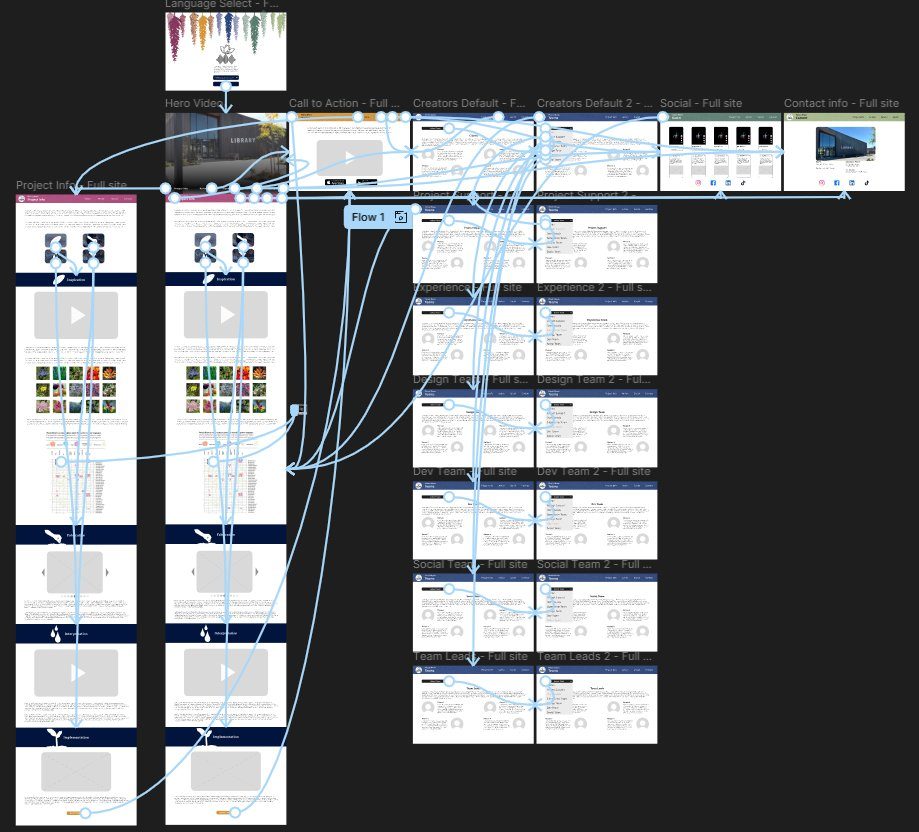Viewport: 919px width, 832px height.
Task: Click the Google Play badge in Call to Action frame
Action: [367, 182]
